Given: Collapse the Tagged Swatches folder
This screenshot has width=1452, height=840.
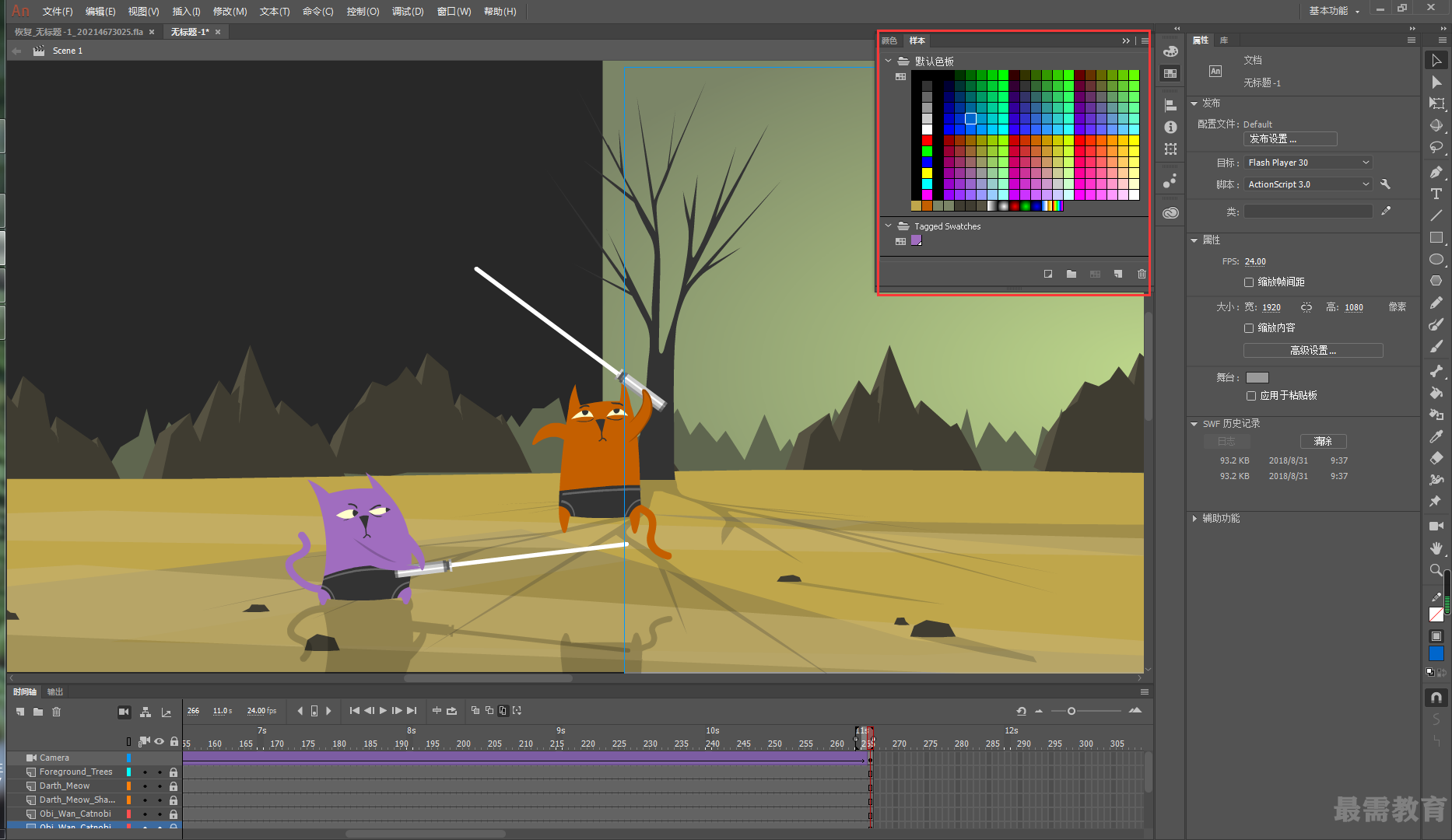Looking at the screenshot, I should [x=888, y=226].
